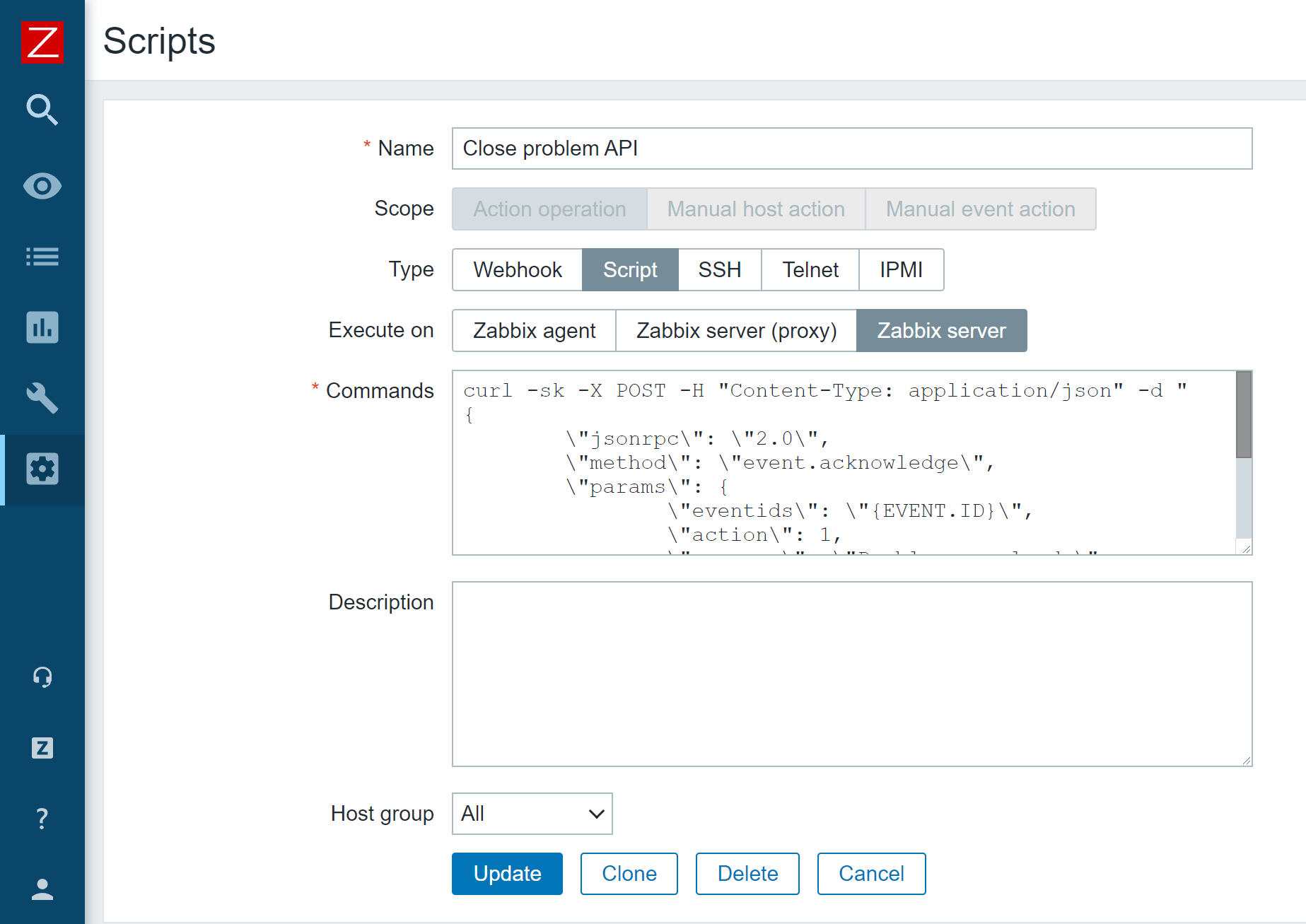
Task: Open the search magnifier in sidebar
Action: pyautogui.click(x=42, y=110)
